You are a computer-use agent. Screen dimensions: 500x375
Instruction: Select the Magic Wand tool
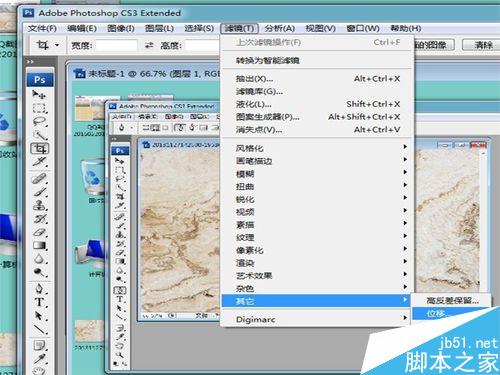pos(39,135)
